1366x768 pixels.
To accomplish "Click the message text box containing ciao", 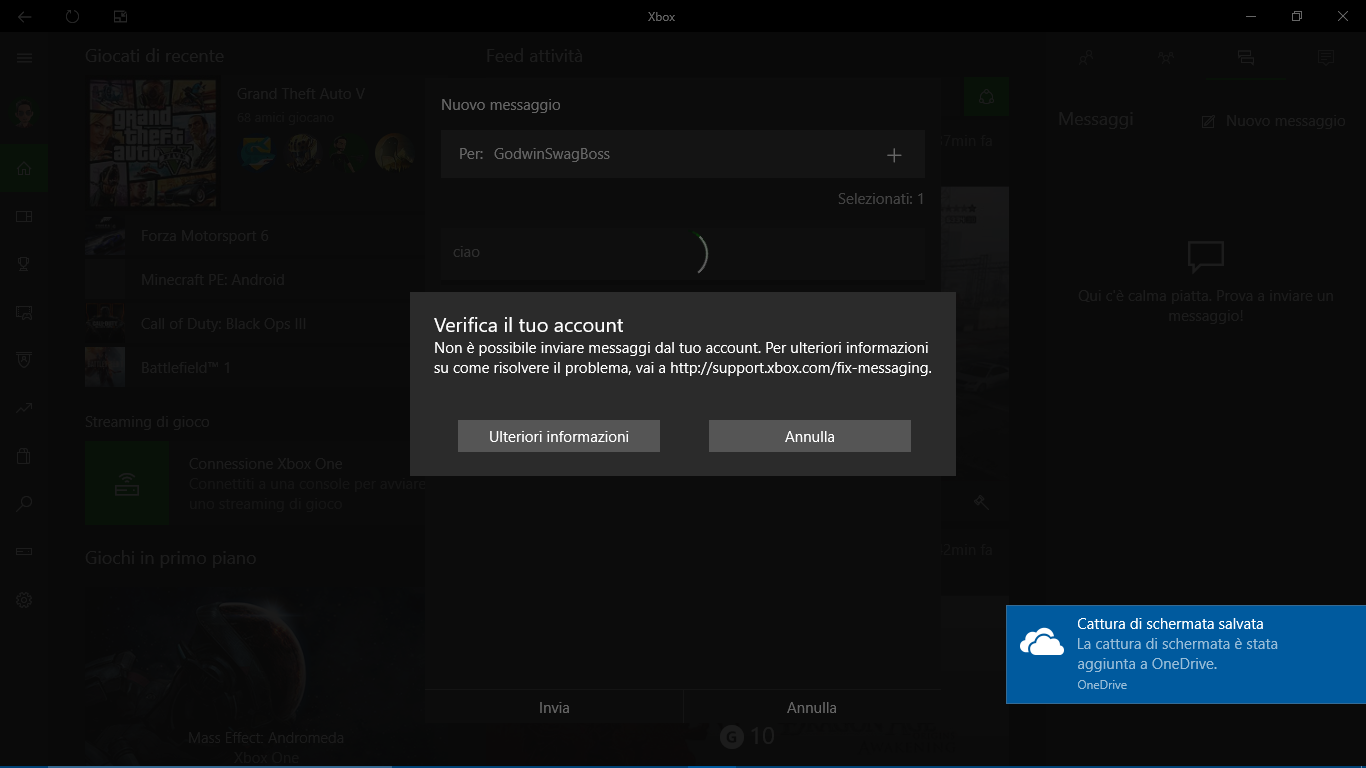I will (x=683, y=254).
